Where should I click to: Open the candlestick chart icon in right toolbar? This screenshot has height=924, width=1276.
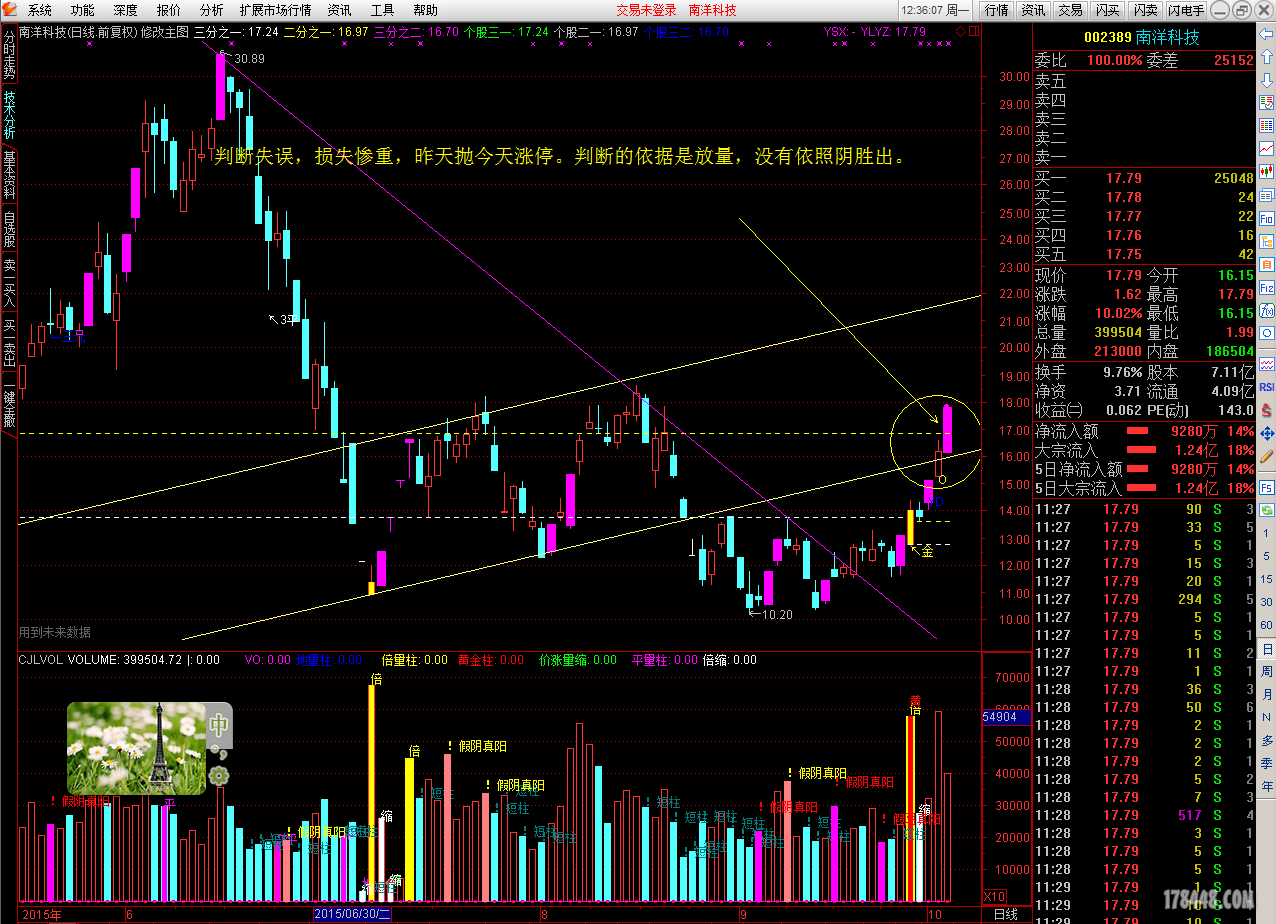(x=1266, y=171)
